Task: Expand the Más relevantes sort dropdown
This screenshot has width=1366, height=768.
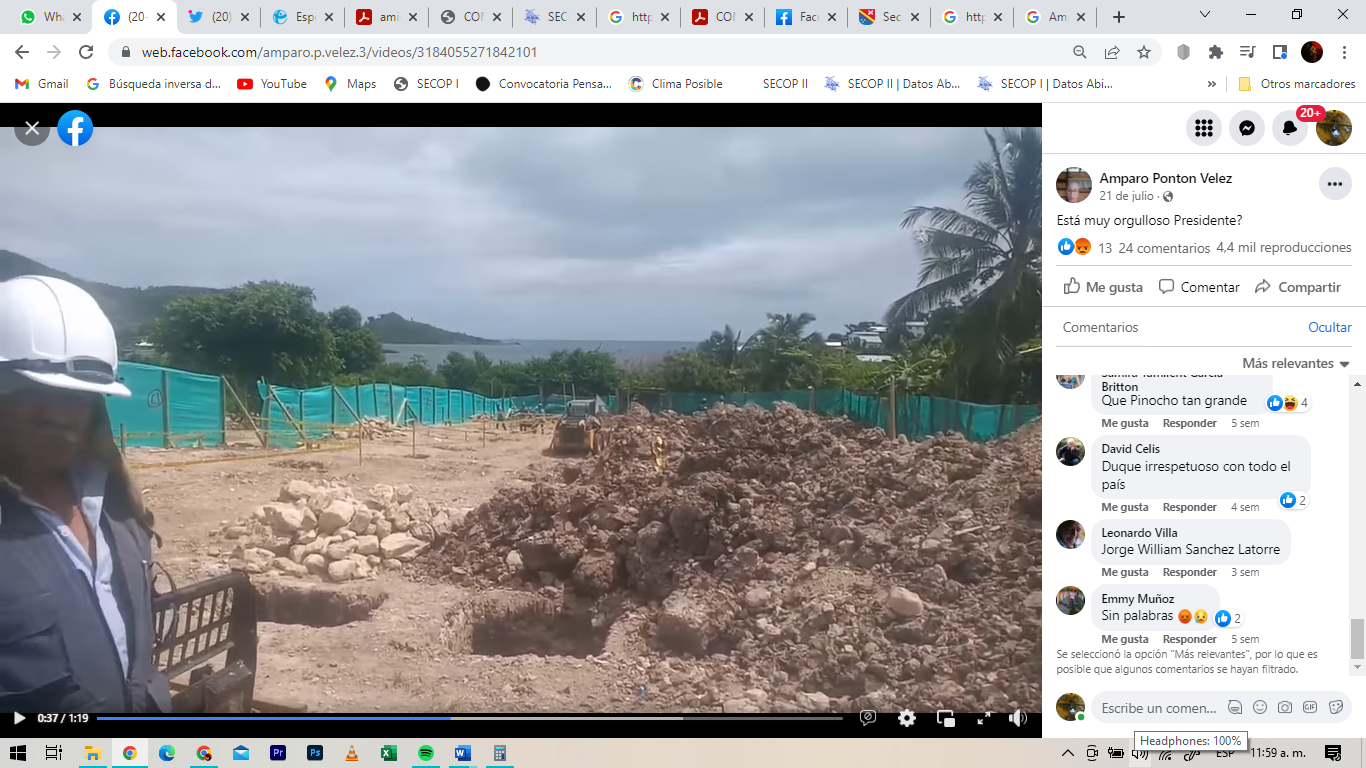Action: pyautogui.click(x=1296, y=363)
